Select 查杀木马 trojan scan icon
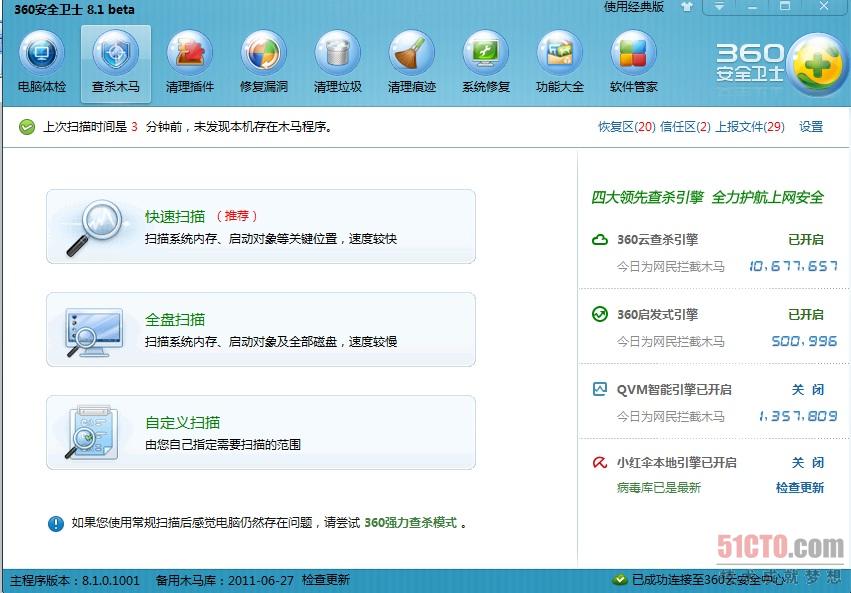Image resolution: width=851 pixels, height=593 pixels. tap(116, 53)
